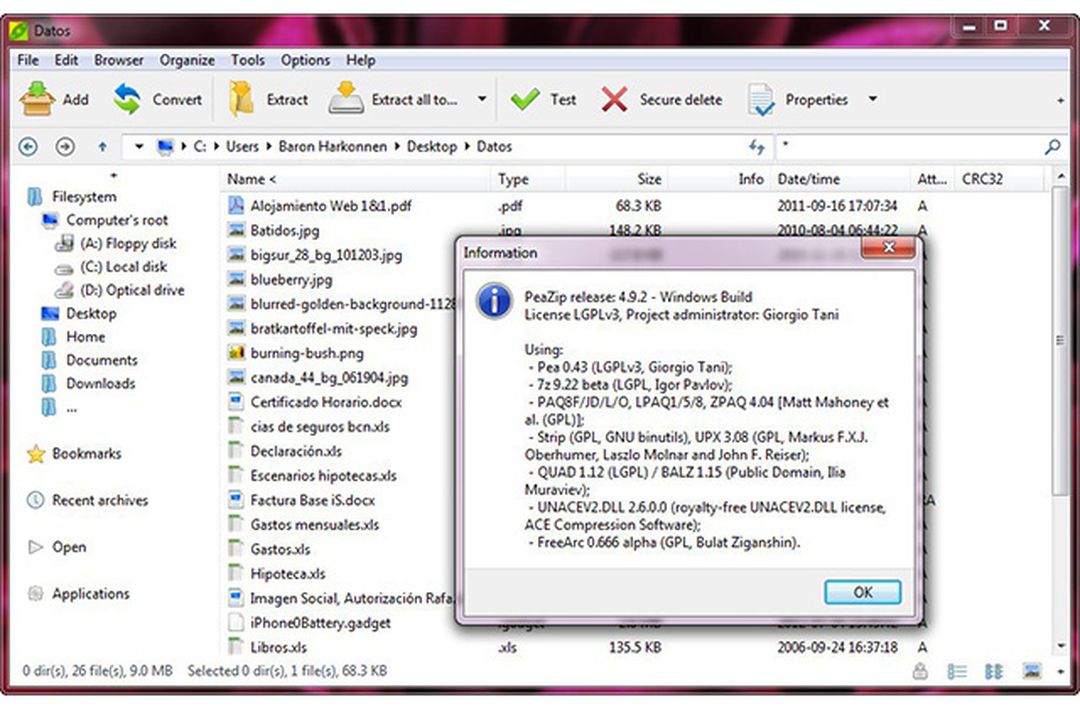Open the Extract all to dropdown arrow
The height and width of the screenshot is (709, 1080).
click(482, 99)
